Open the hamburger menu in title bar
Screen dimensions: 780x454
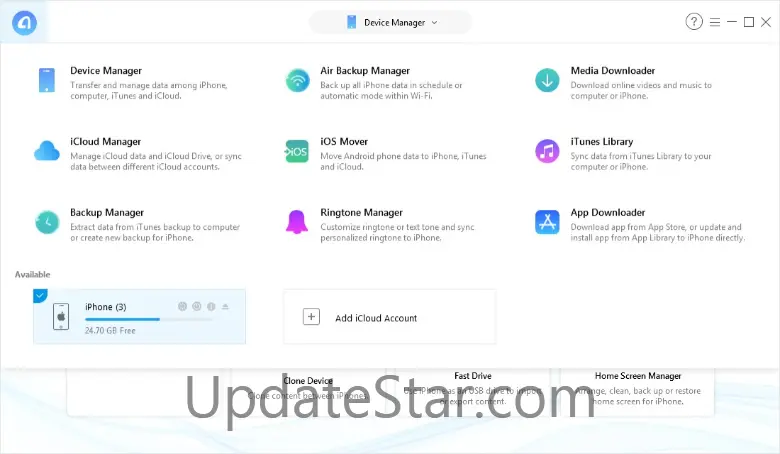[715, 22]
